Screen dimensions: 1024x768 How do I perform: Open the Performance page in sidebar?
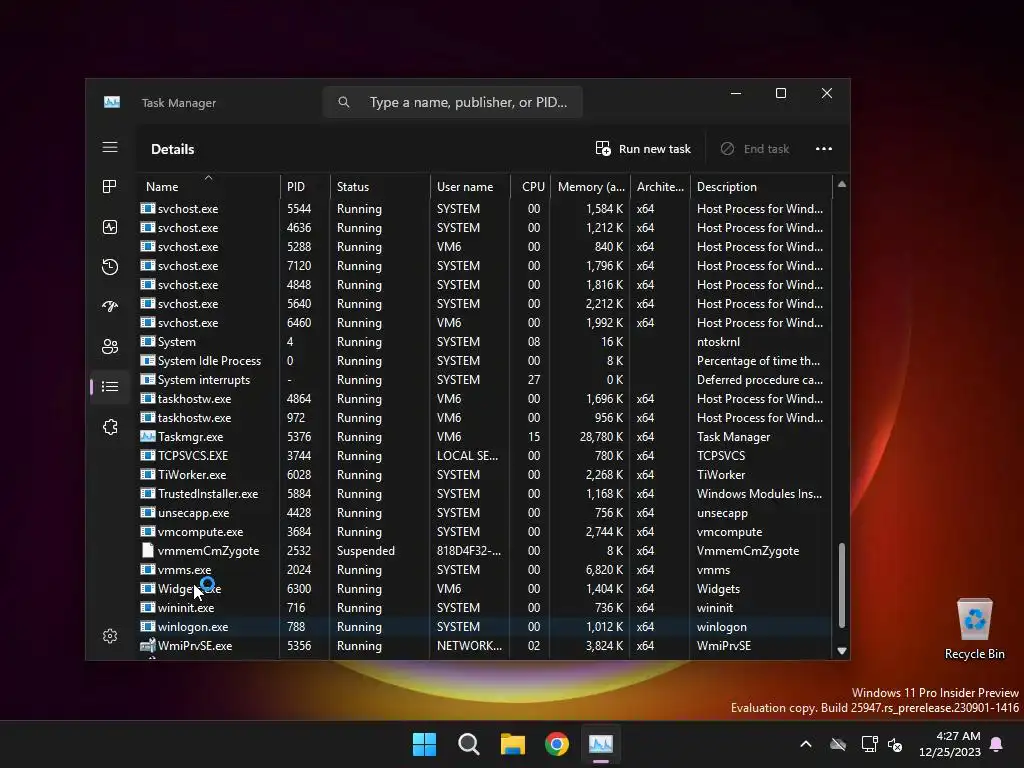pos(110,227)
